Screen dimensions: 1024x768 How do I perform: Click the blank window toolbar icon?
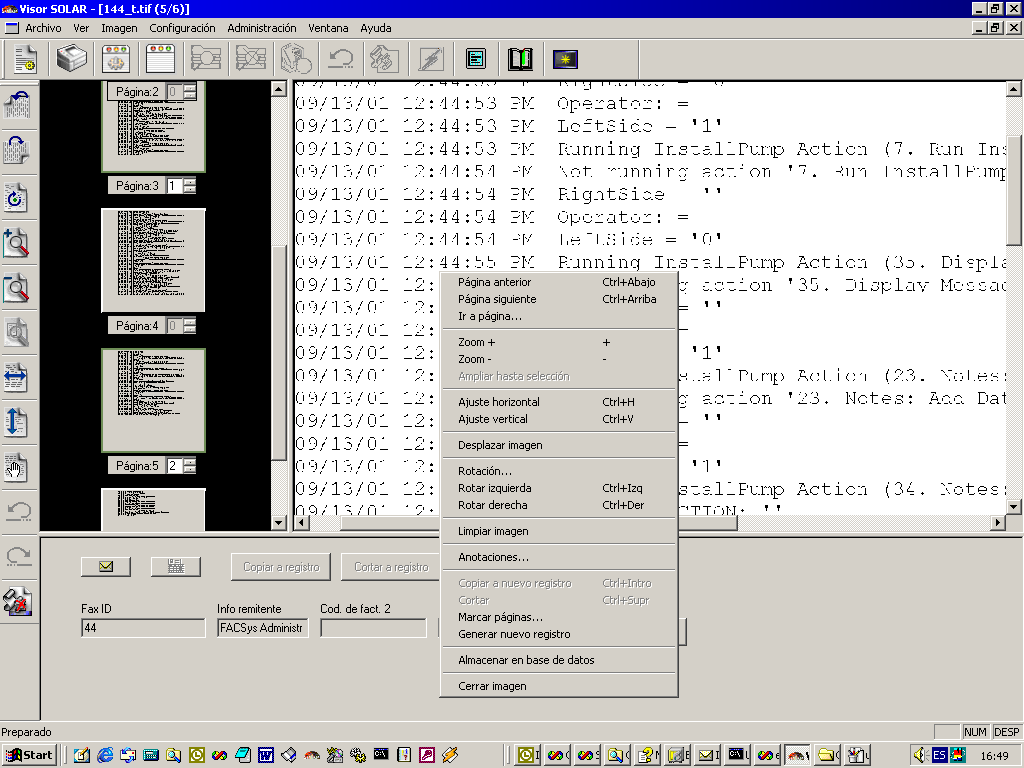(x=161, y=59)
